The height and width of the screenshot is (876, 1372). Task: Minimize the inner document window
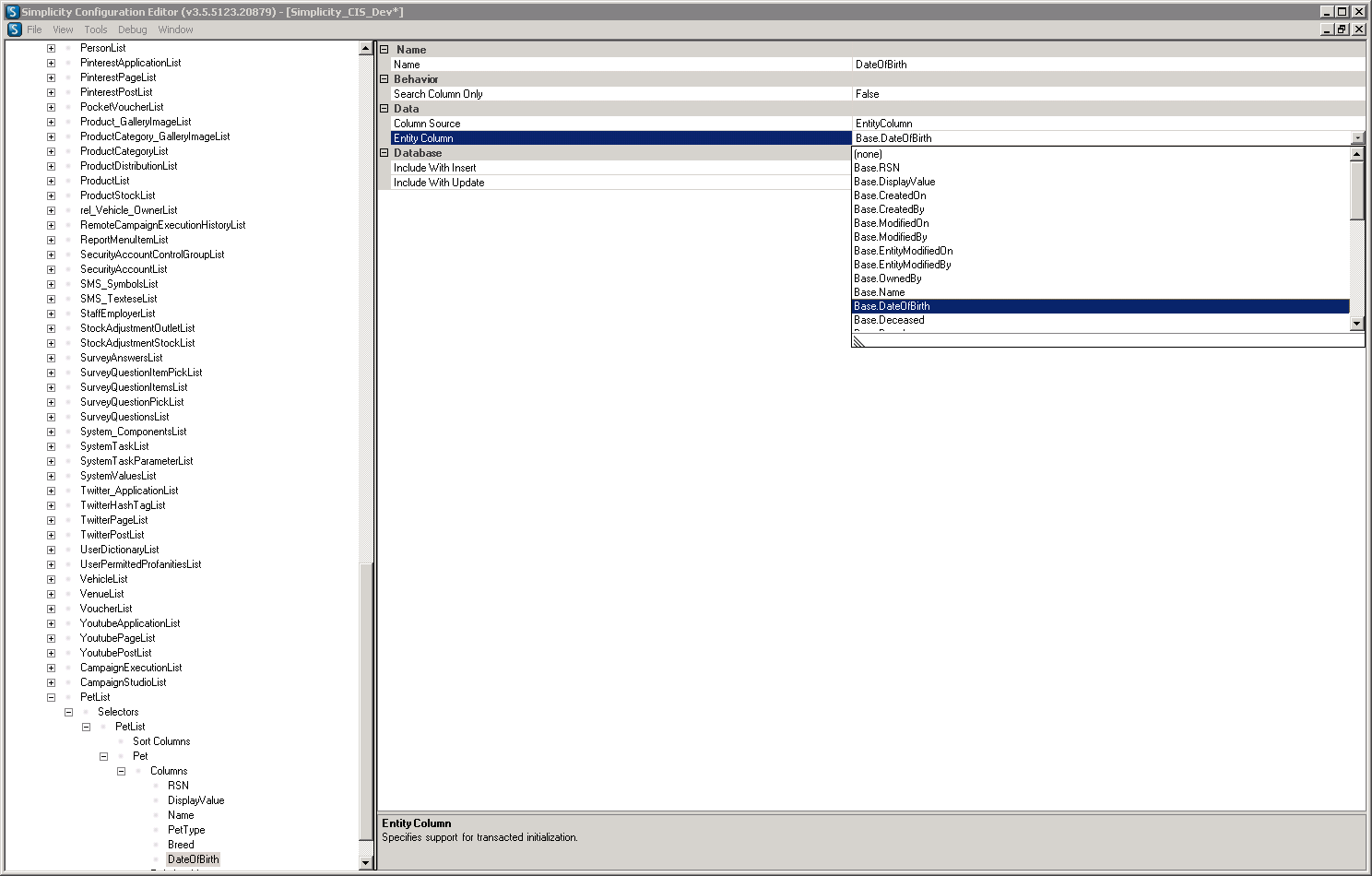coord(1328,30)
